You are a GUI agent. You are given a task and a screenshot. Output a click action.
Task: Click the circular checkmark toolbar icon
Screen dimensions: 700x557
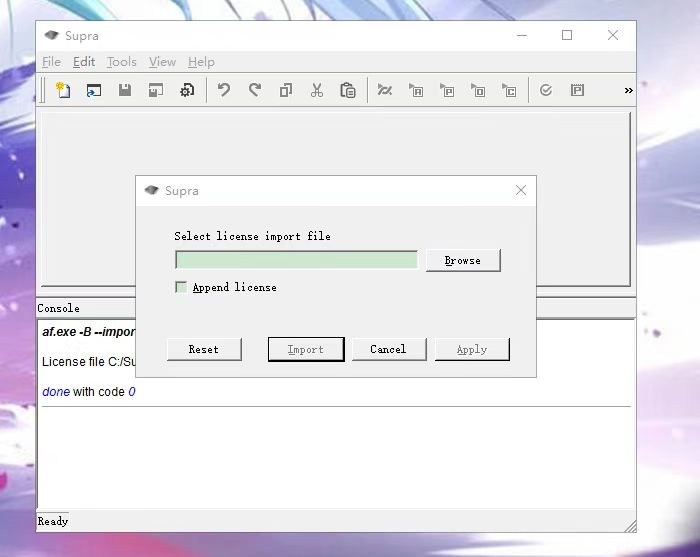[546, 90]
